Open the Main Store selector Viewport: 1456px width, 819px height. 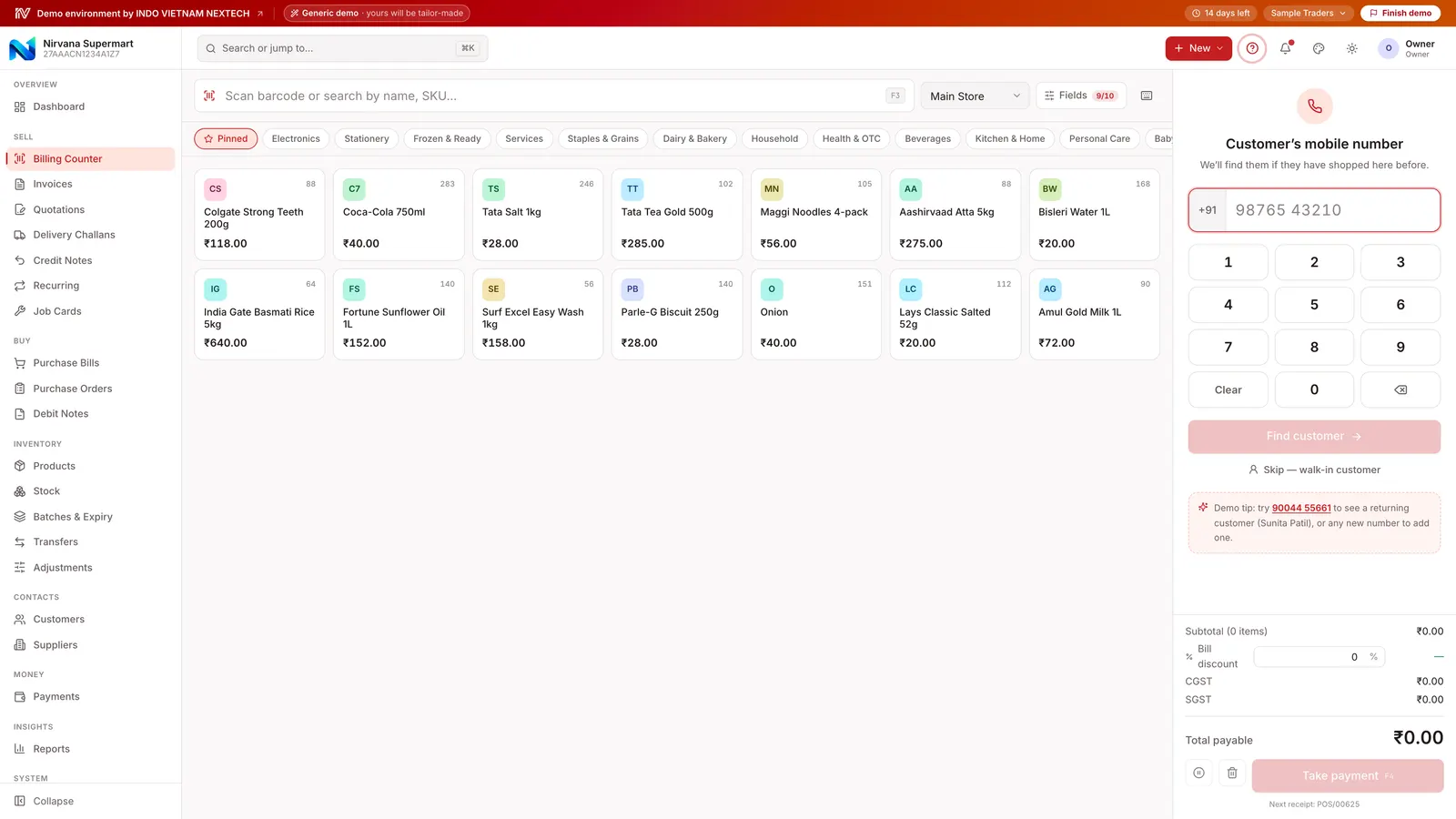point(975,96)
